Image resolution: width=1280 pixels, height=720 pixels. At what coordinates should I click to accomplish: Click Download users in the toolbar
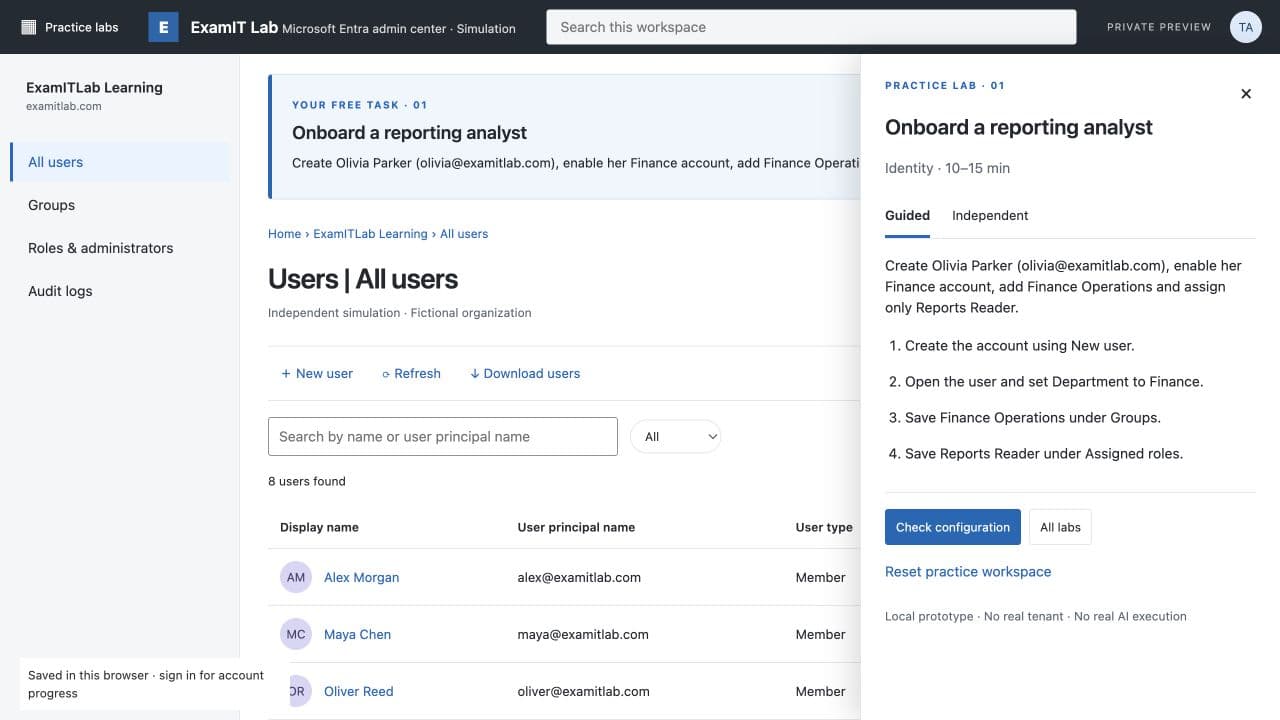[x=525, y=373]
